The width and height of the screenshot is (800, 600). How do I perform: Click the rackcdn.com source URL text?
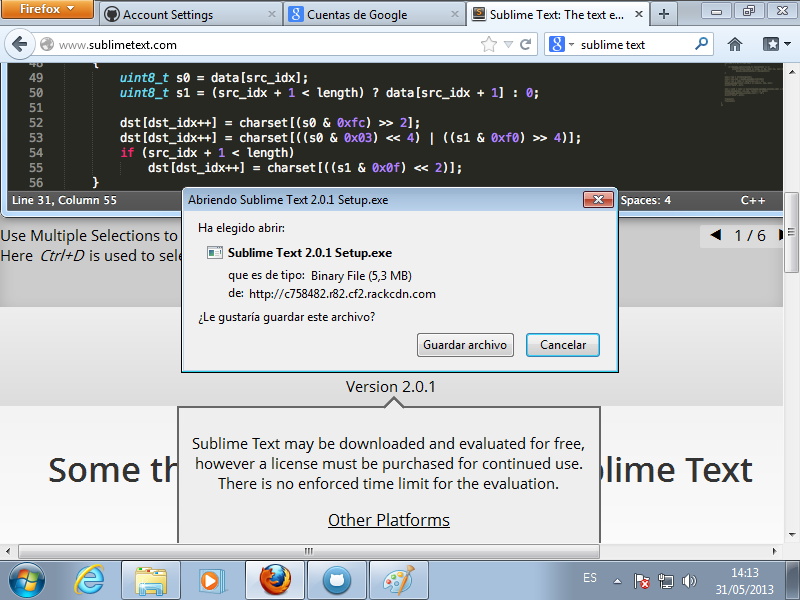click(x=342, y=294)
